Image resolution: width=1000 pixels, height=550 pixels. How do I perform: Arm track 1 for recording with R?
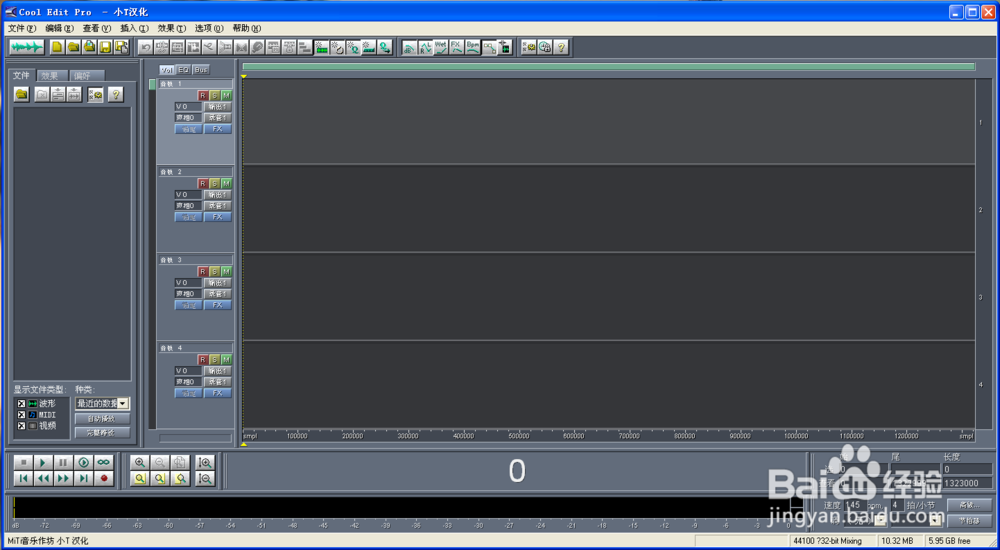[203, 95]
